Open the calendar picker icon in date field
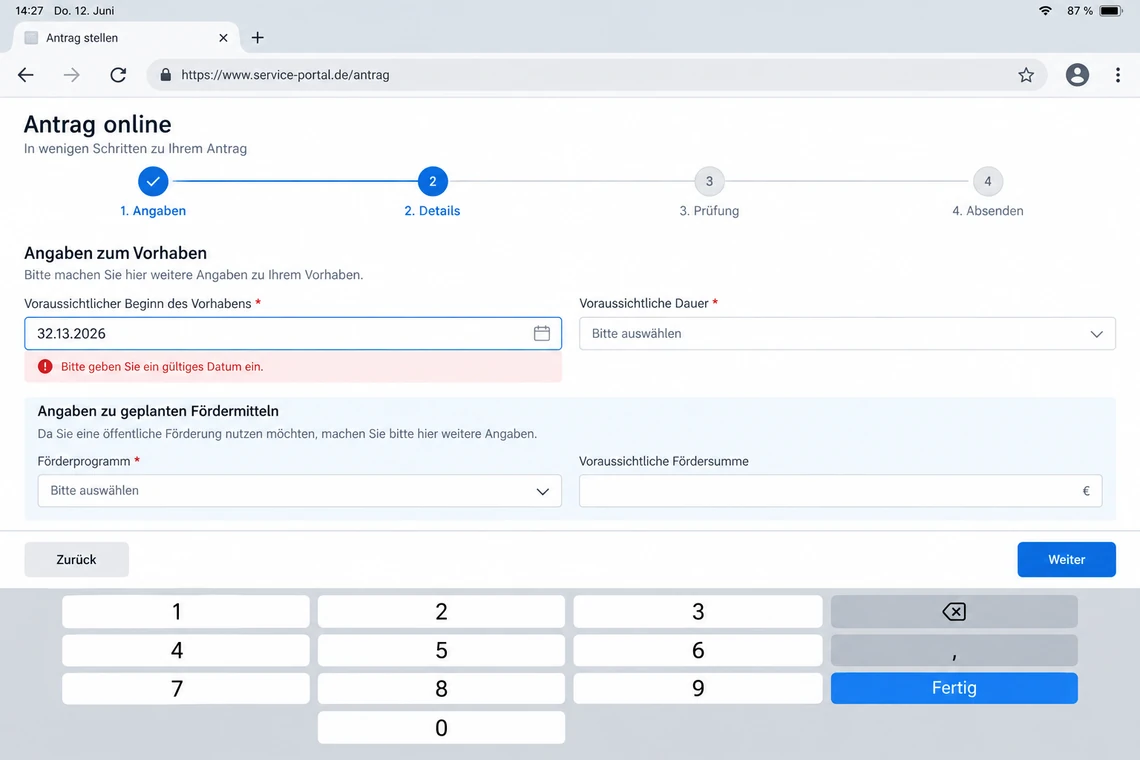Screen dimensions: 1140x760 point(542,333)
